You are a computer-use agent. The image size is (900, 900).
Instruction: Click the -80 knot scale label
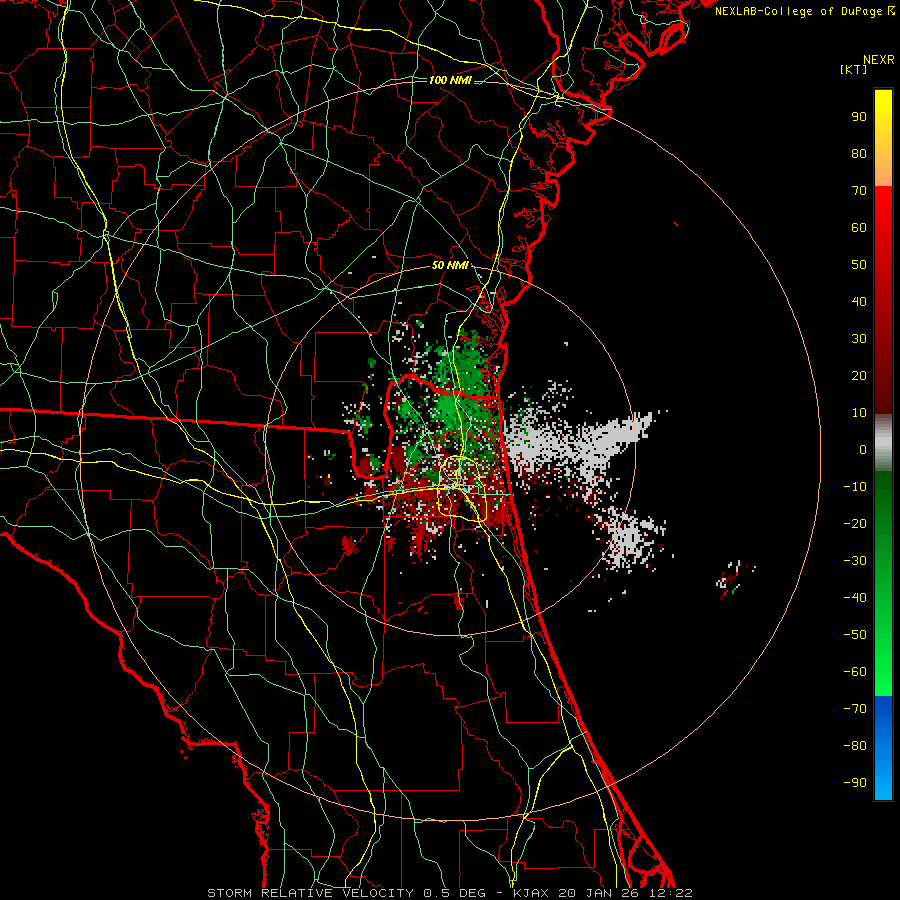pyautogui.click(x=855, y=746)
